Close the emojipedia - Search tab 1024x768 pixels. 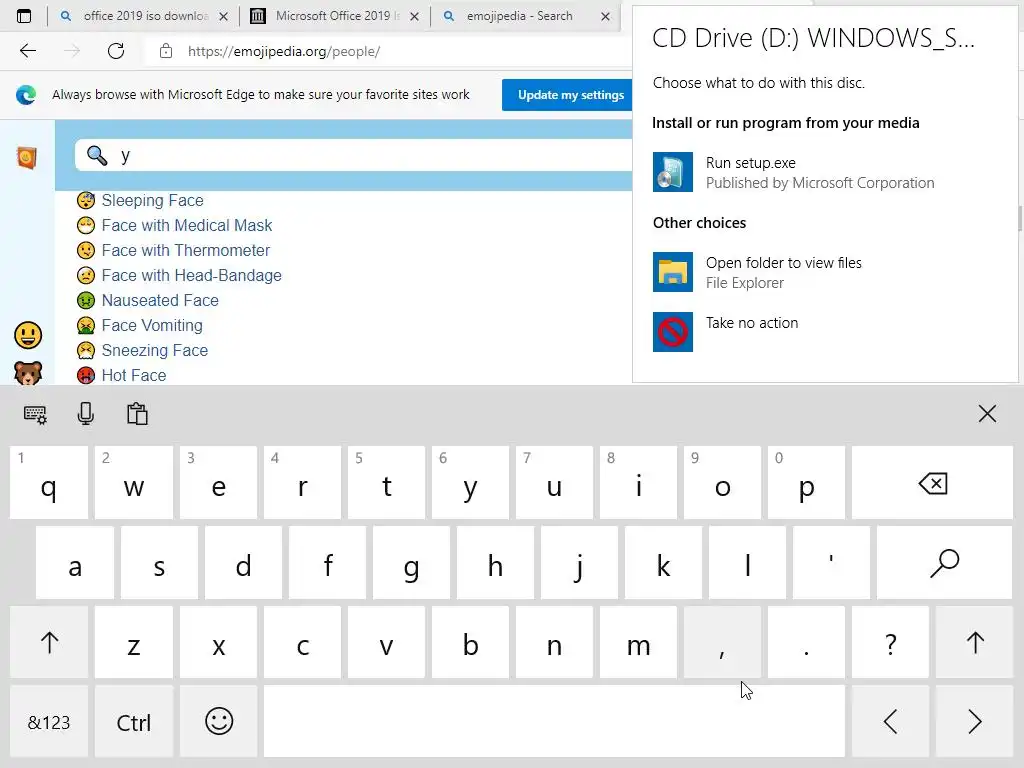[605, 17]
